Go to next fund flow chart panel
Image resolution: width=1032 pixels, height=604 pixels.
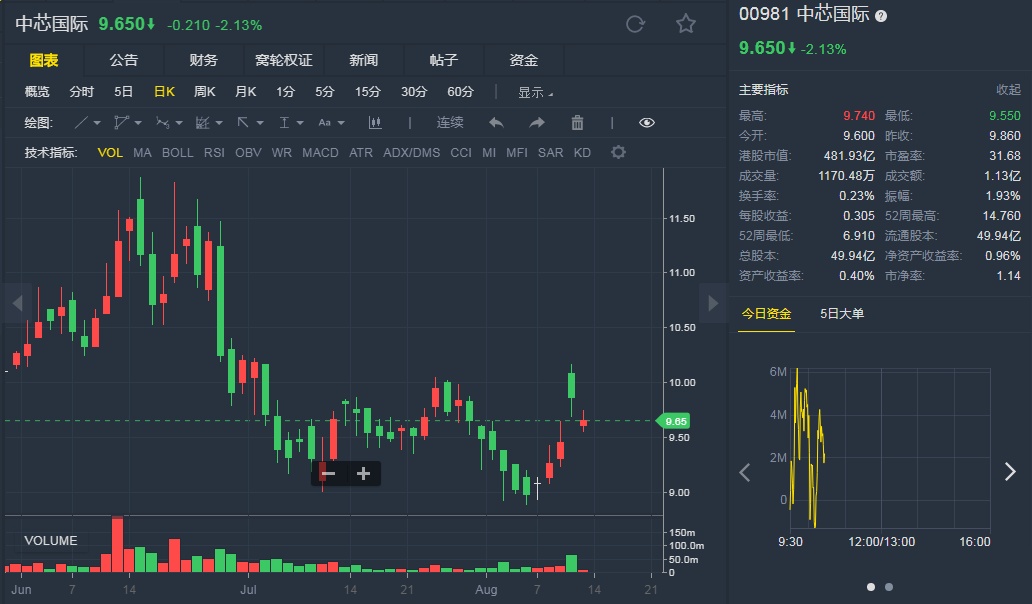[x=1010, y=472]
